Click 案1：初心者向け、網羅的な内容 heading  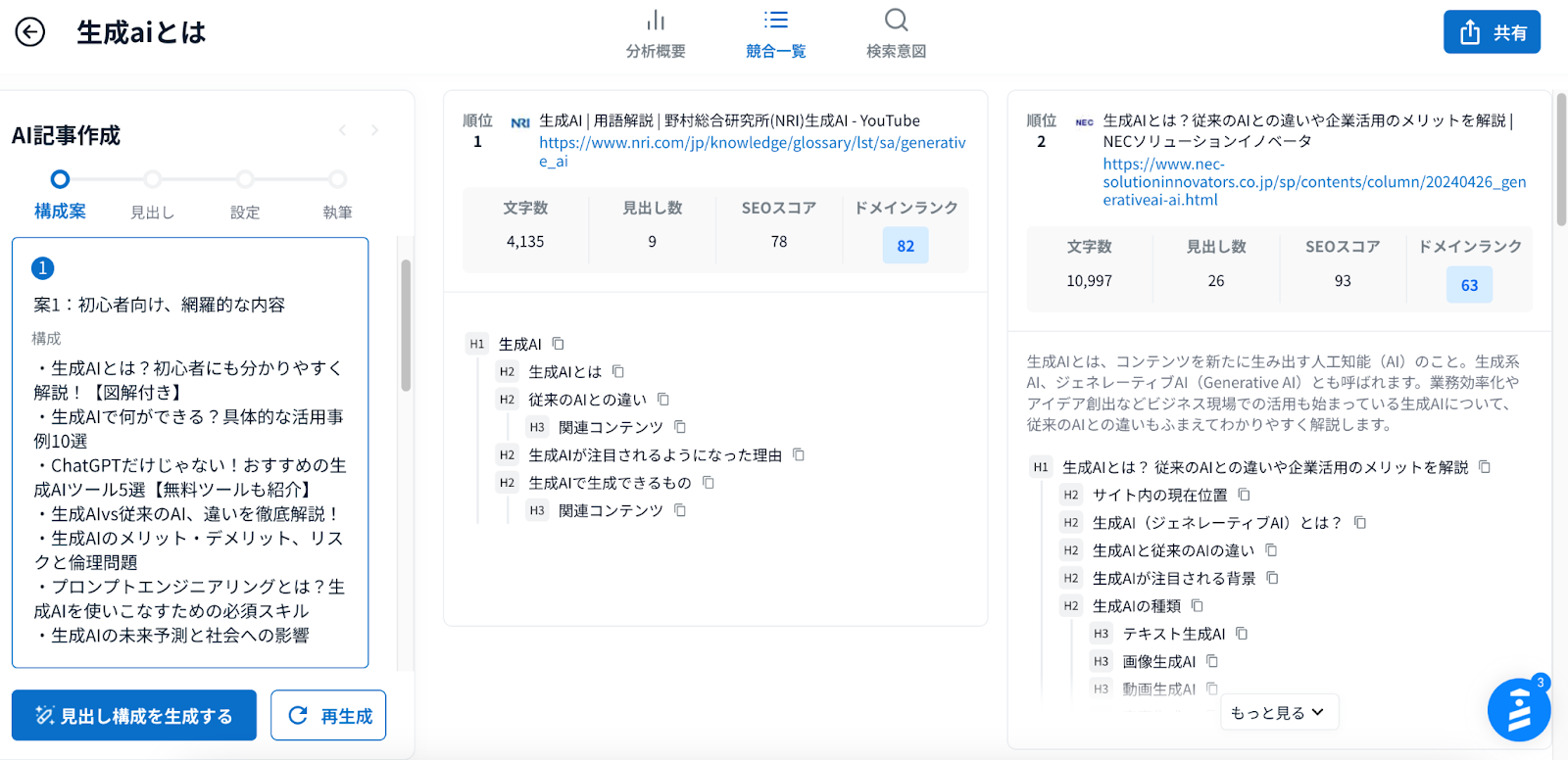(x=160, y=305)
